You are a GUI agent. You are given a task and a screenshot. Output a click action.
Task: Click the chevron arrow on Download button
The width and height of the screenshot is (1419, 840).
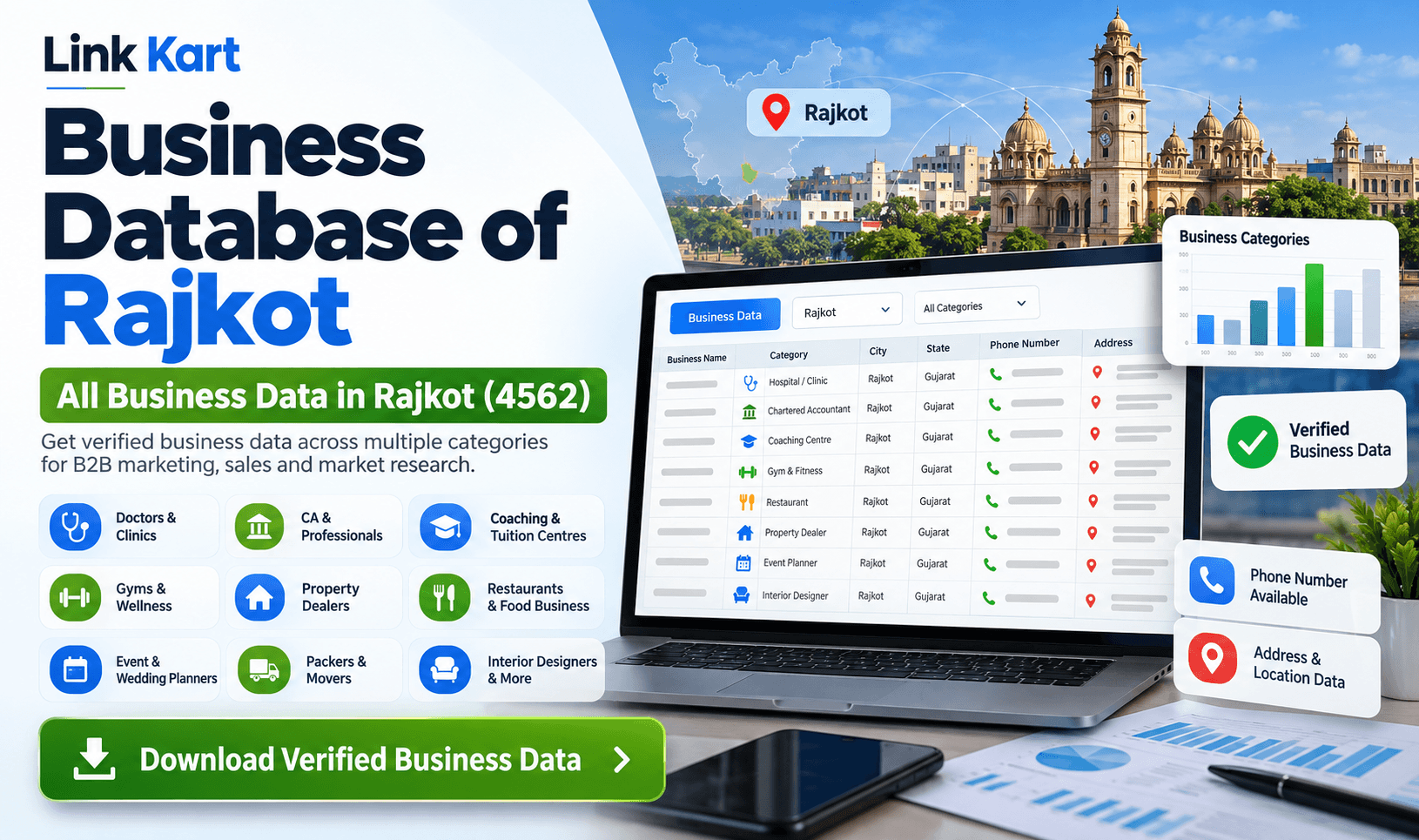coord(622,760)
